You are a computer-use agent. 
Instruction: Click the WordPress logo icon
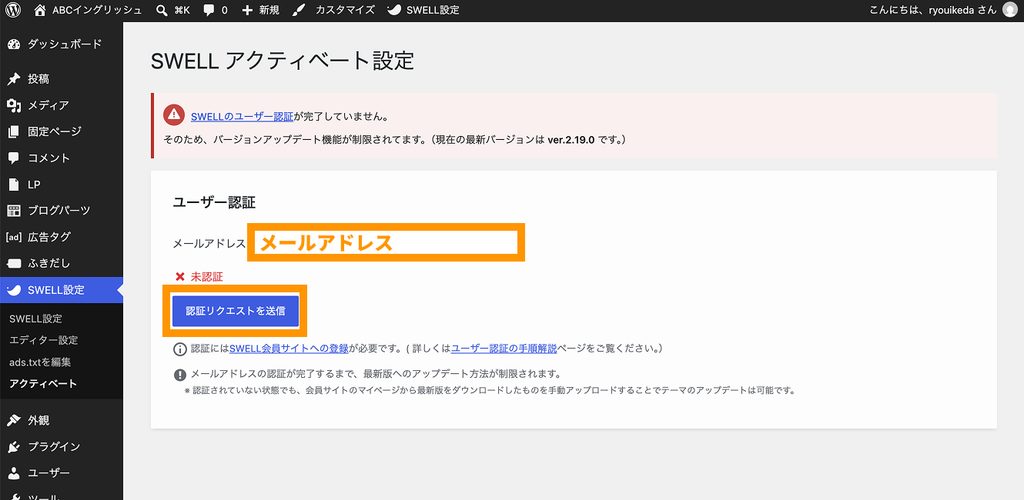12,10
